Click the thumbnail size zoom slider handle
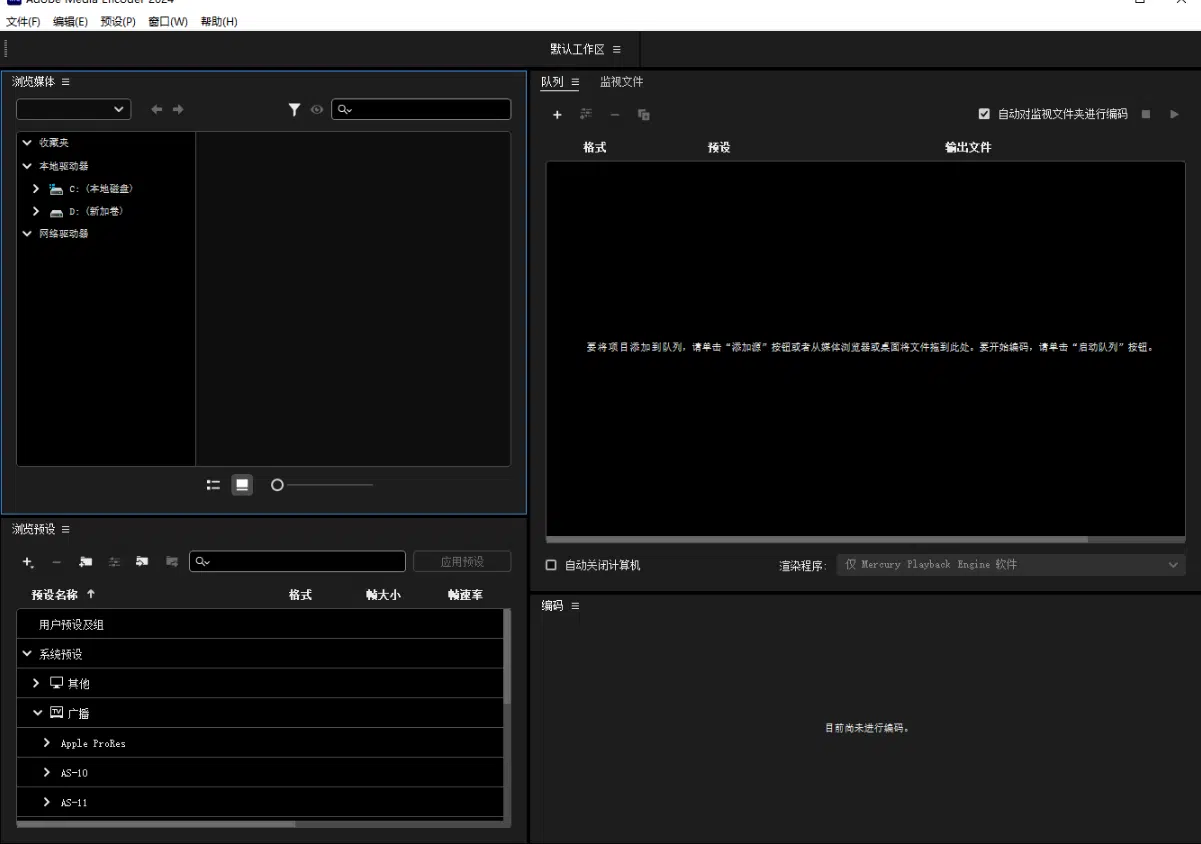Screen dimensions: 1201x844 (x=278, y=484)
